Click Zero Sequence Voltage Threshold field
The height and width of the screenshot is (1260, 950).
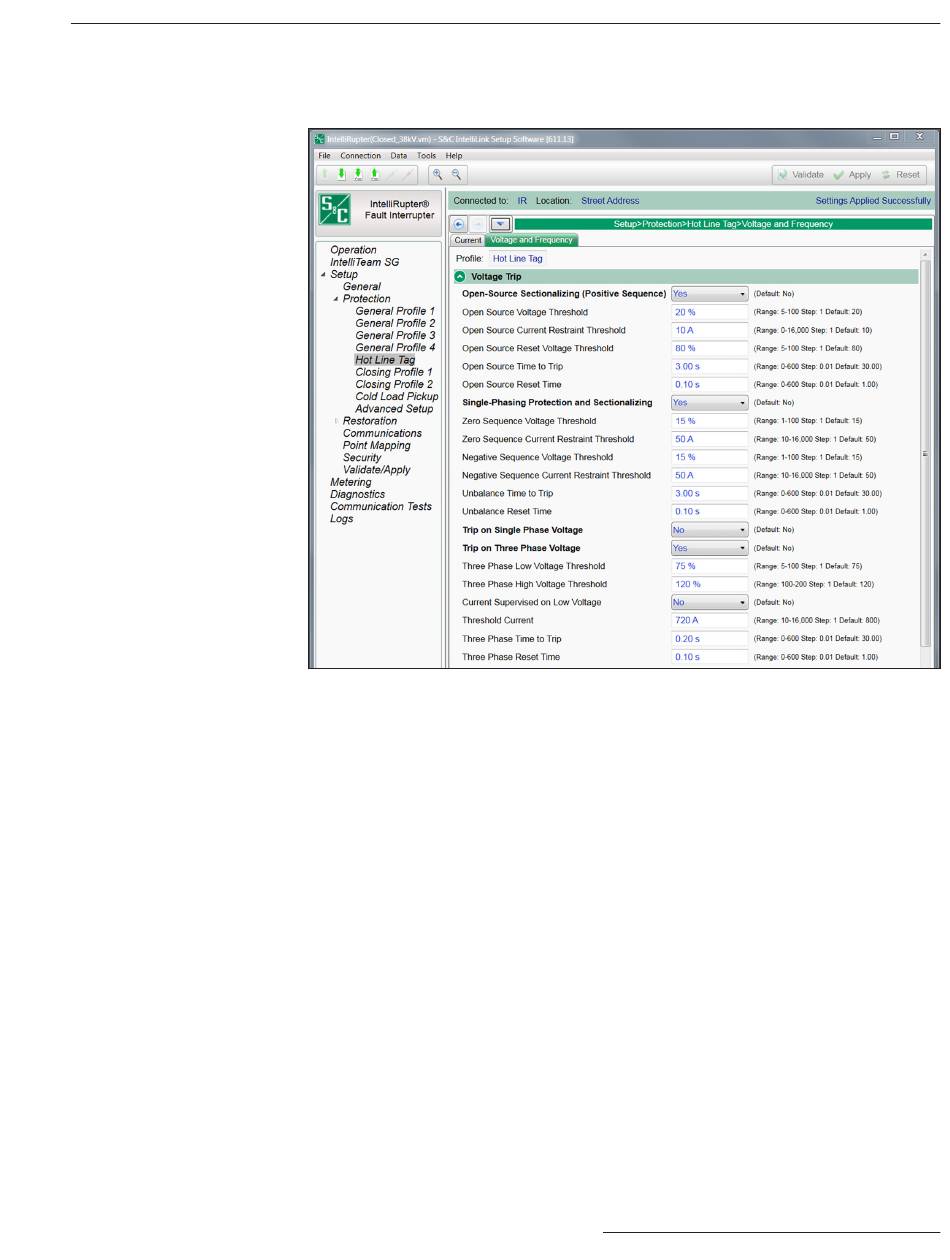[709, 421]
